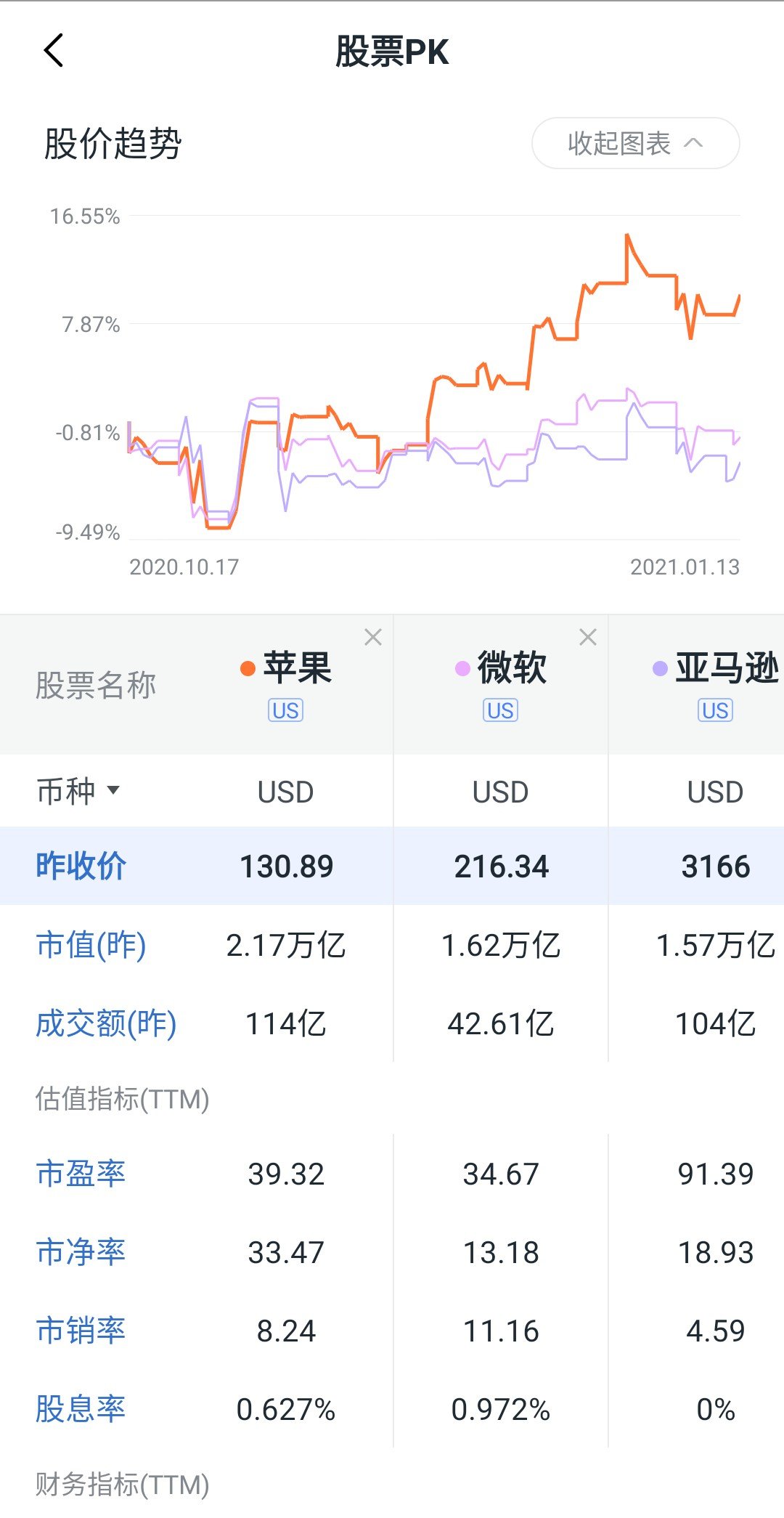
Task: Tap the 亚马逊 stock name header
Action: (726, 667)
